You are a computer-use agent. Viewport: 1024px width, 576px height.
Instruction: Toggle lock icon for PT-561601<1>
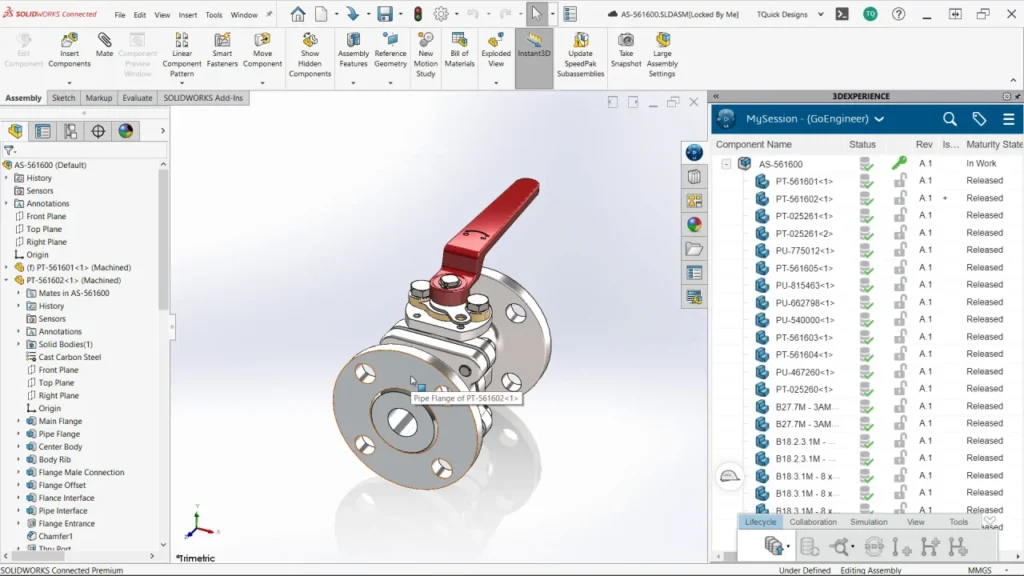(x=900, y=181)
